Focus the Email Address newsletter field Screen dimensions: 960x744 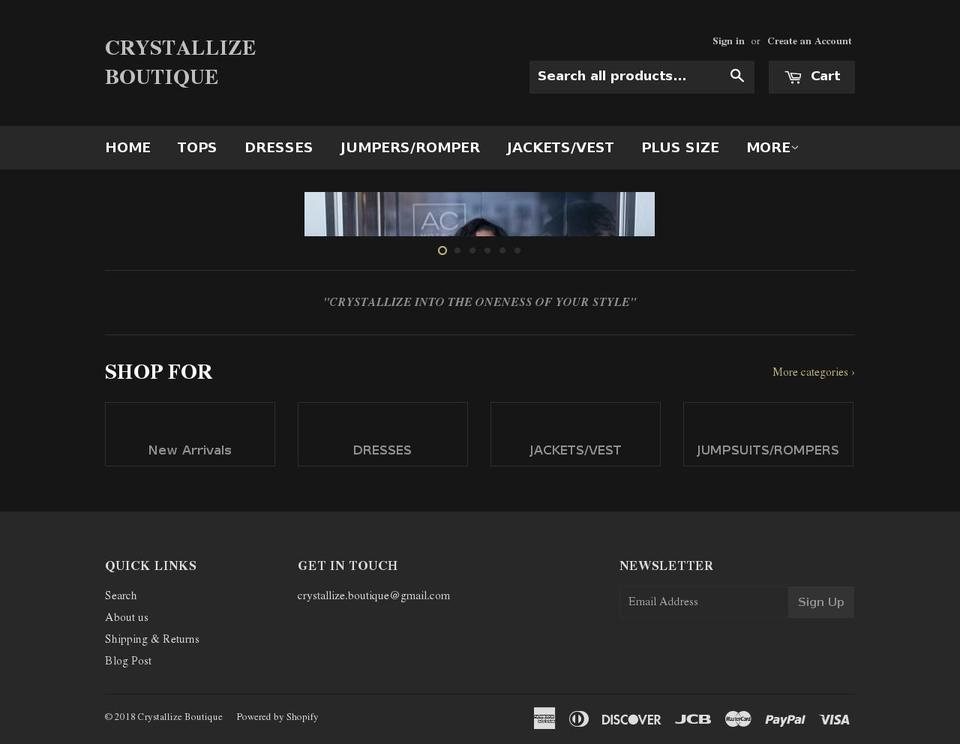pos(703,602)
